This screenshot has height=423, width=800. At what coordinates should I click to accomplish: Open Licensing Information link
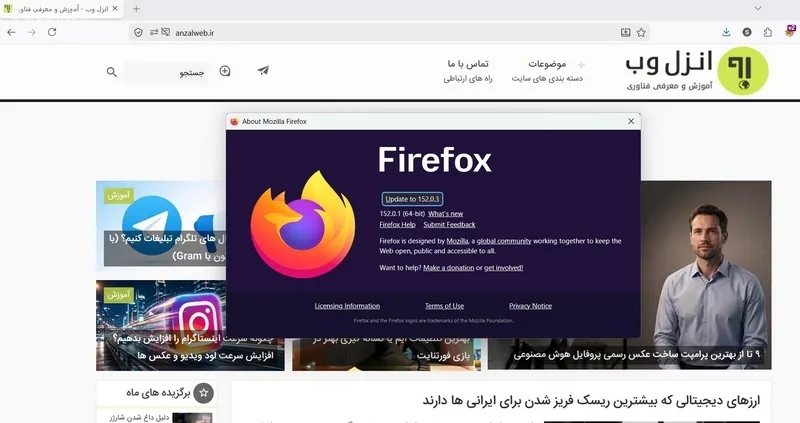347,306
